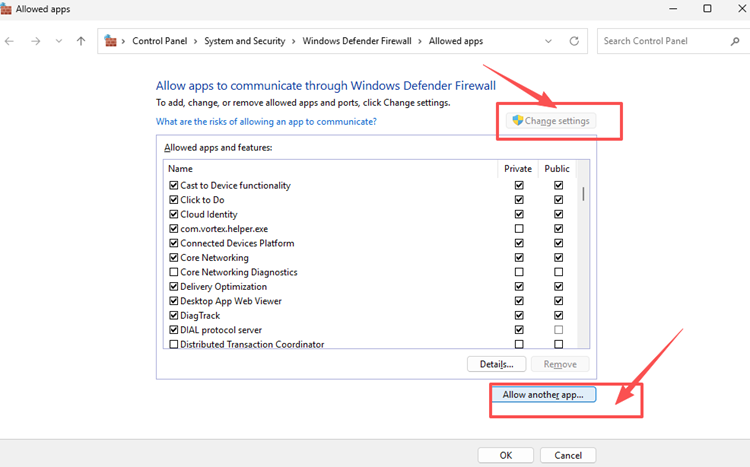
Task: Check Distributed Transaction Coordinator name checkbox
Action: pyautogui.click(x=174, y=344)
